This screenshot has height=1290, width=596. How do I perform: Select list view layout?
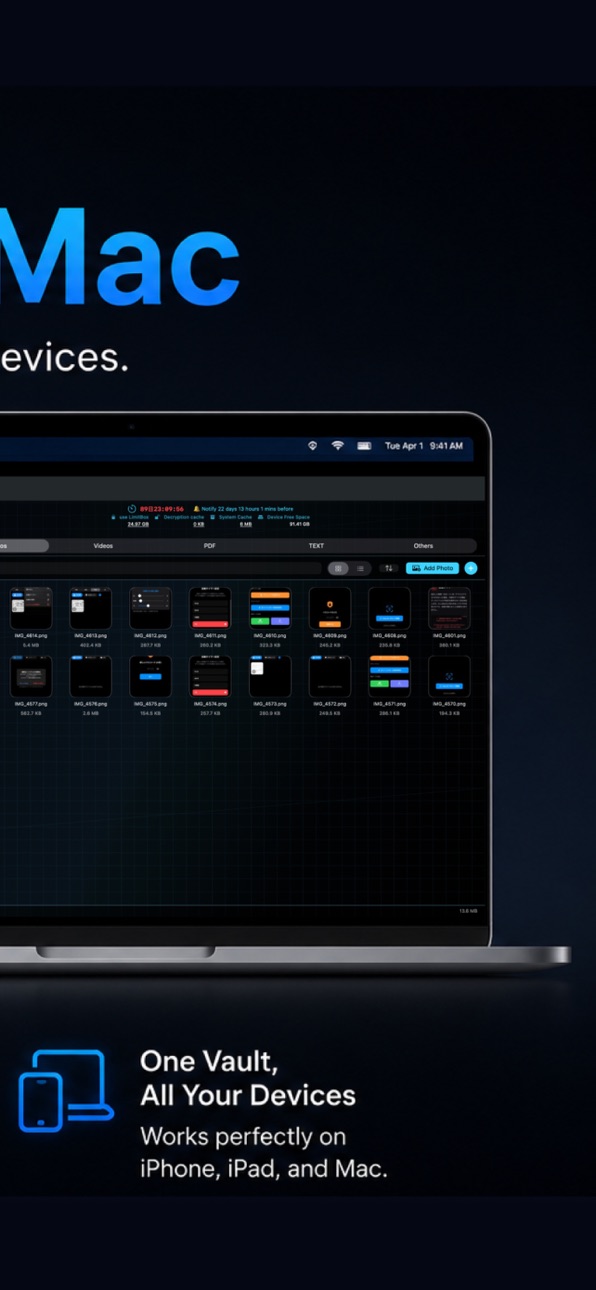(360, 568)
